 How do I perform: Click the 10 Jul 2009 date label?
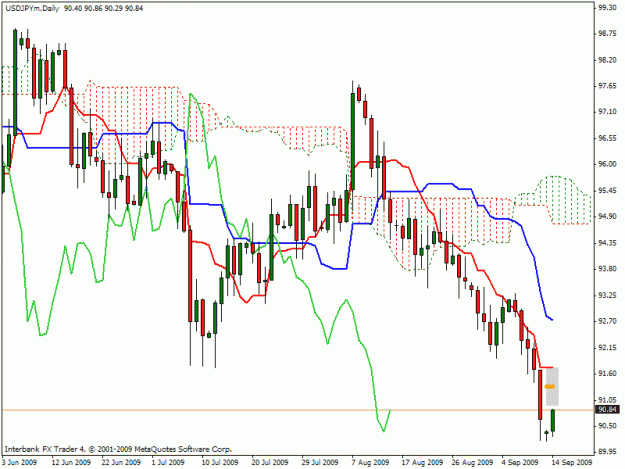pyautogui.click(x=220, y=462)
